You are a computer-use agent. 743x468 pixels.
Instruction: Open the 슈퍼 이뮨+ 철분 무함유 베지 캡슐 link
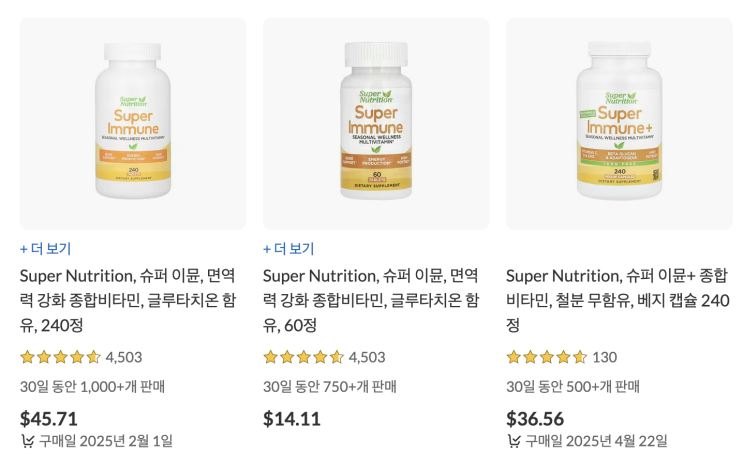coord(618,300)
